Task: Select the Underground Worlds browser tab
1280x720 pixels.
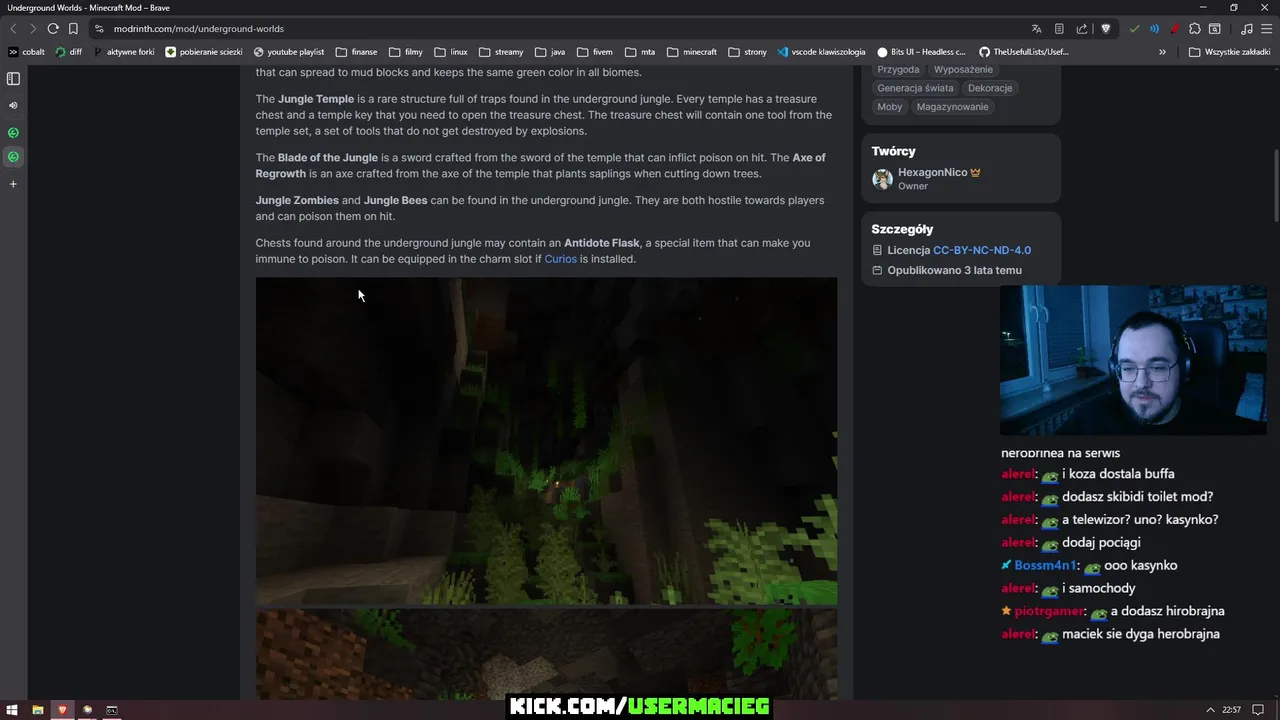Action: [89, 7]
